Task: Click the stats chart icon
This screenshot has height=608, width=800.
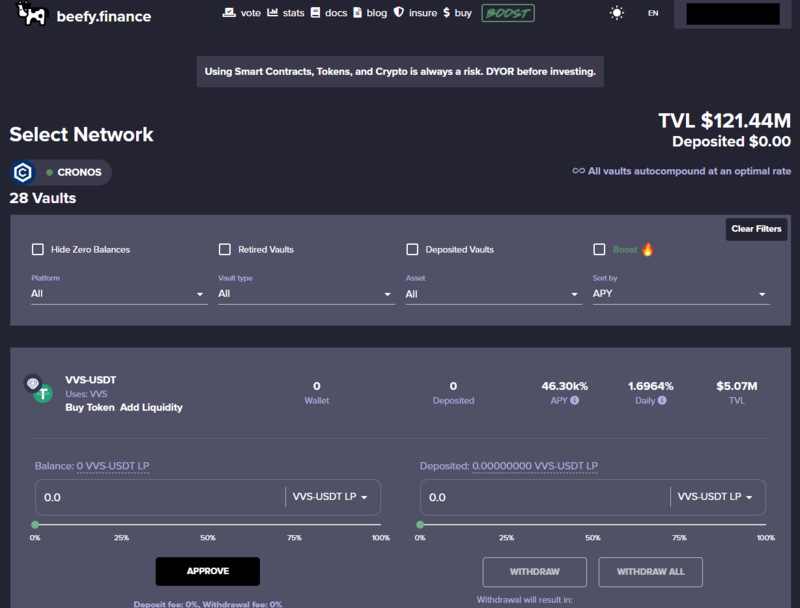Action: click(273, 12)
